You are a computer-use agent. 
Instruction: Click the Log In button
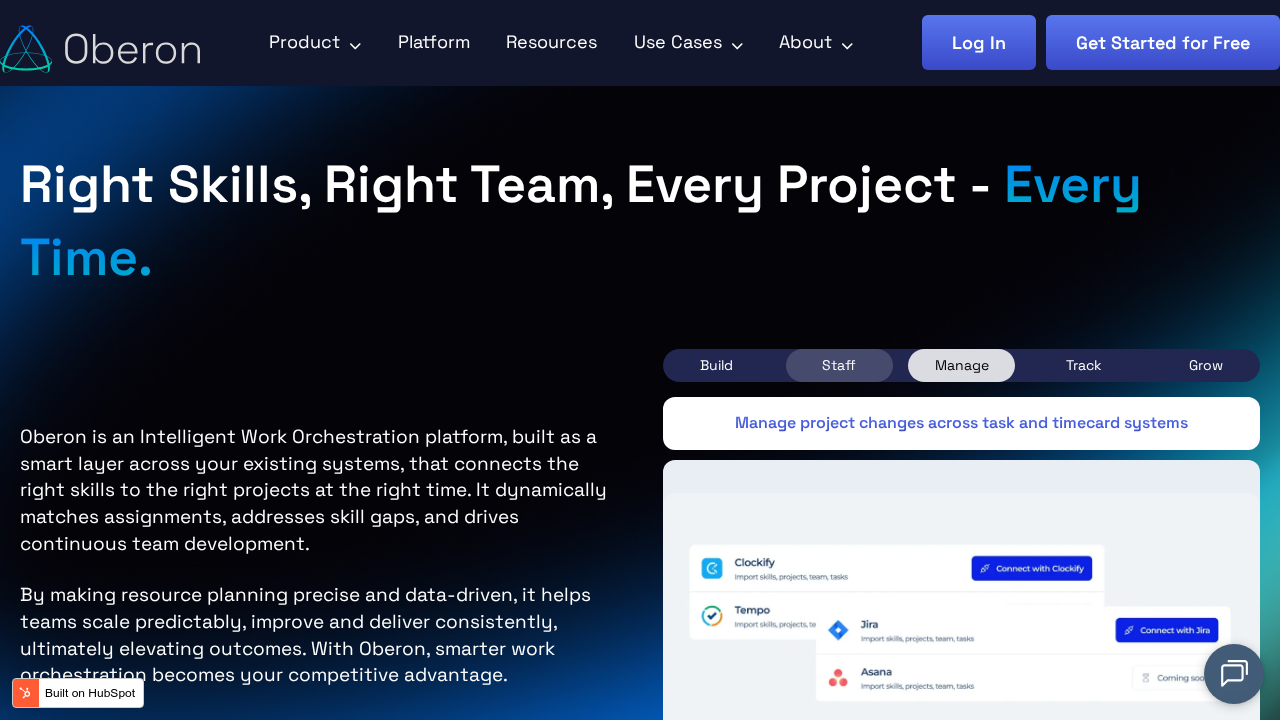pyautogui.click(x=978, y=43)
